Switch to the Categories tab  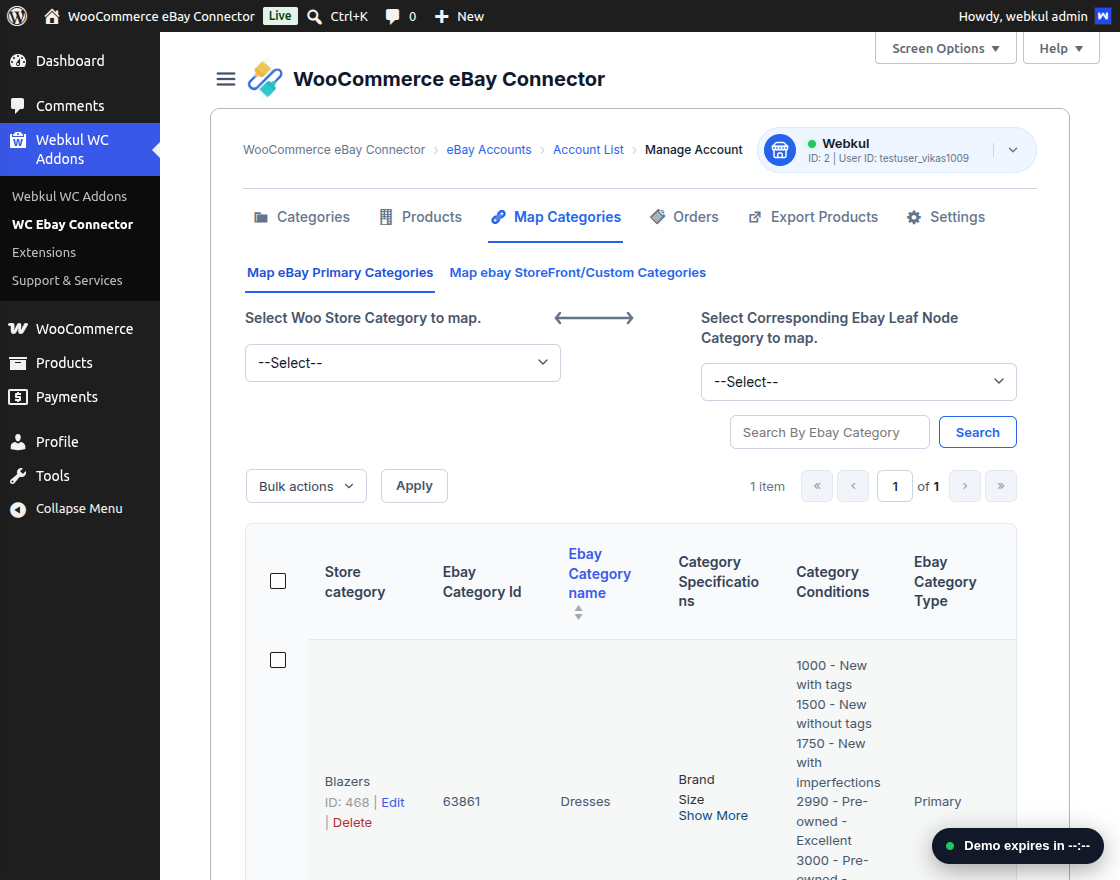coord(301,217)
